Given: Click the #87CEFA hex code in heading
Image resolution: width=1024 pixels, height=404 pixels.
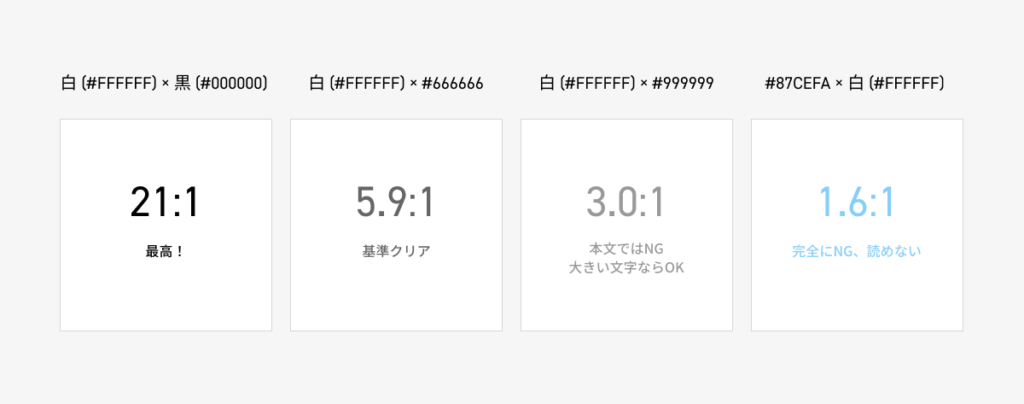Looking at the screenshot, I should (795, 84).
